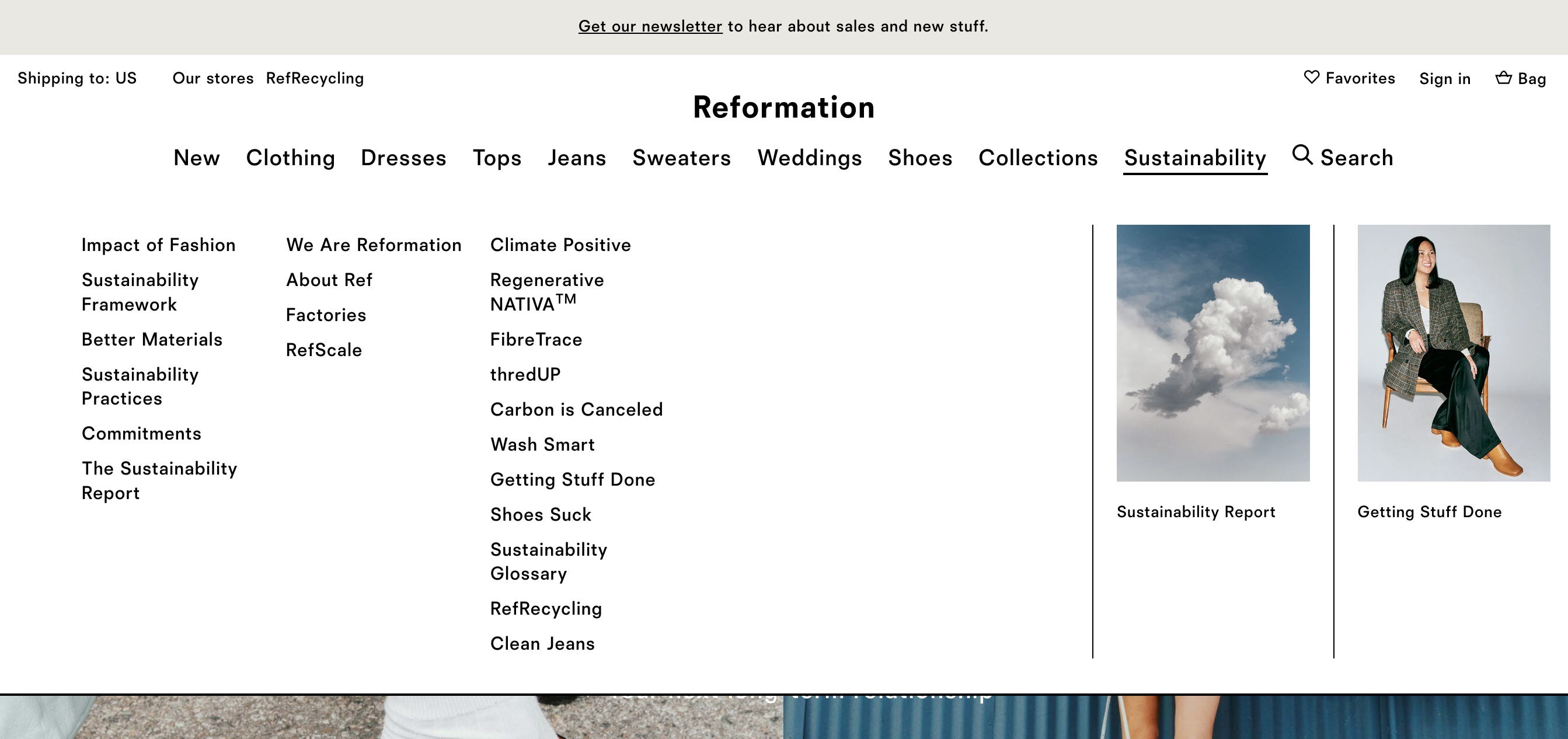This screenshot has height=739, width=1568.
Task: Select the Sustainability nav item
Action: (x=1194, y=158)
